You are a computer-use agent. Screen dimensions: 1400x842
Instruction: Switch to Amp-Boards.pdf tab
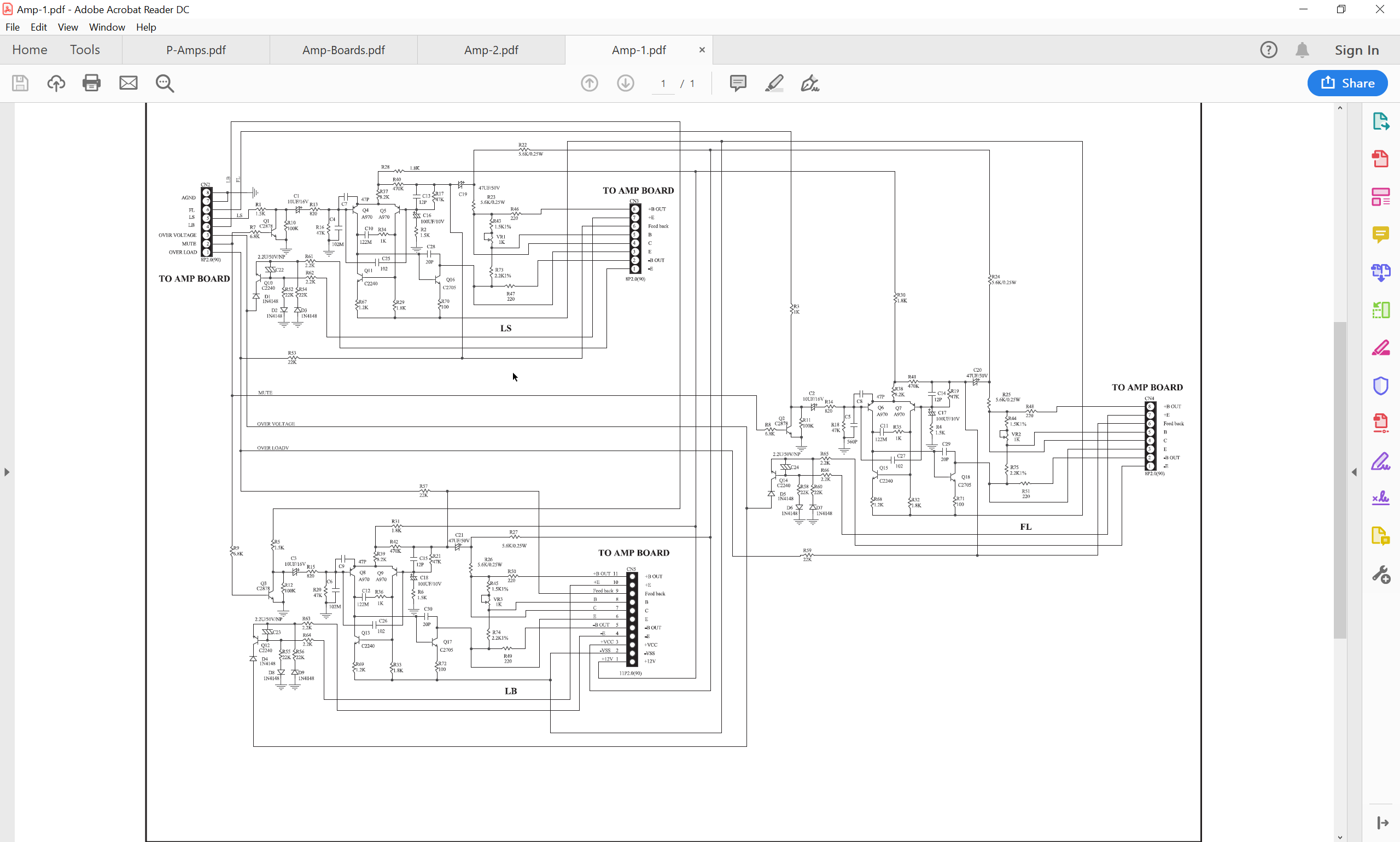pos(343,50)
